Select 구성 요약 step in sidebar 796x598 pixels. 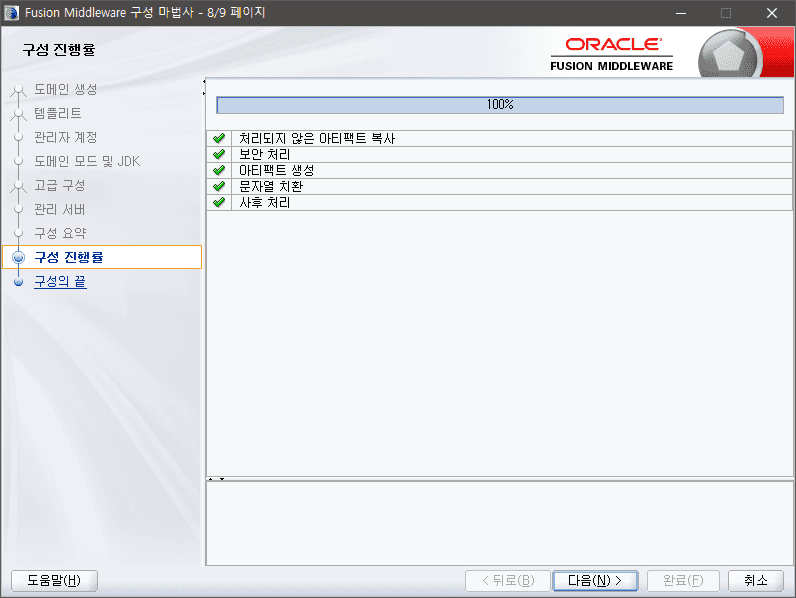[60, 233]
